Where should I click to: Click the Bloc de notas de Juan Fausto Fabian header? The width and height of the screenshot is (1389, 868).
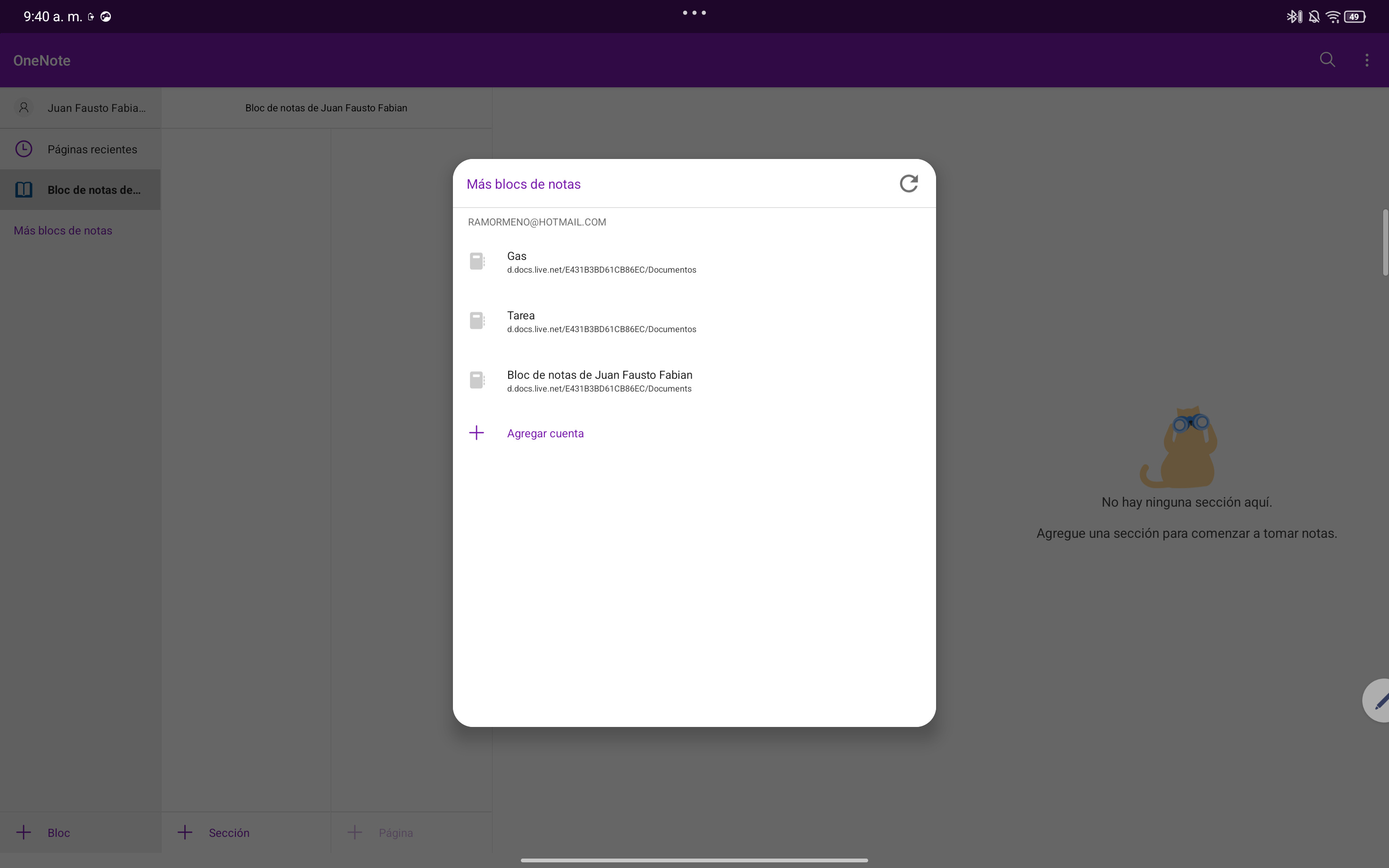(326, 108)
